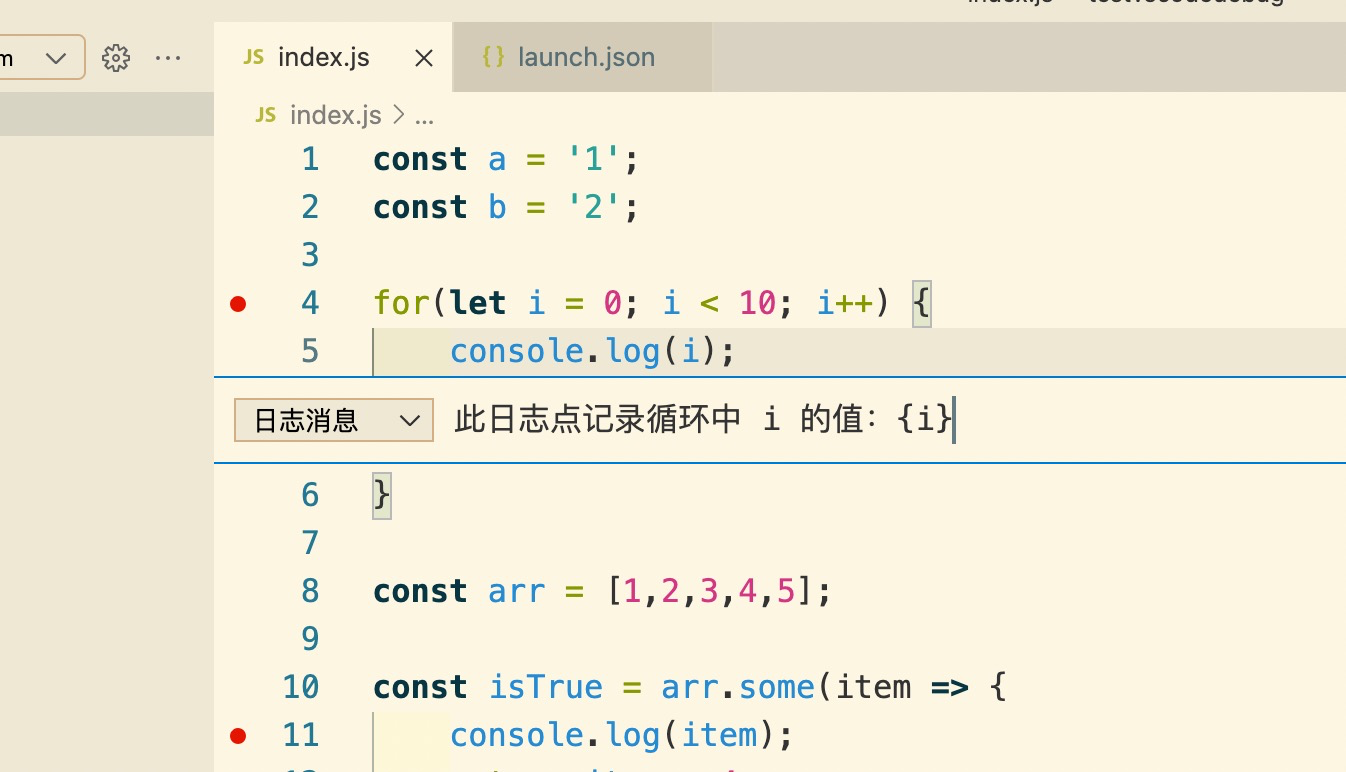Viewport: 1346px width, 772px height.
Task: Close the index.js tab
Action: (x=424, y=59)
